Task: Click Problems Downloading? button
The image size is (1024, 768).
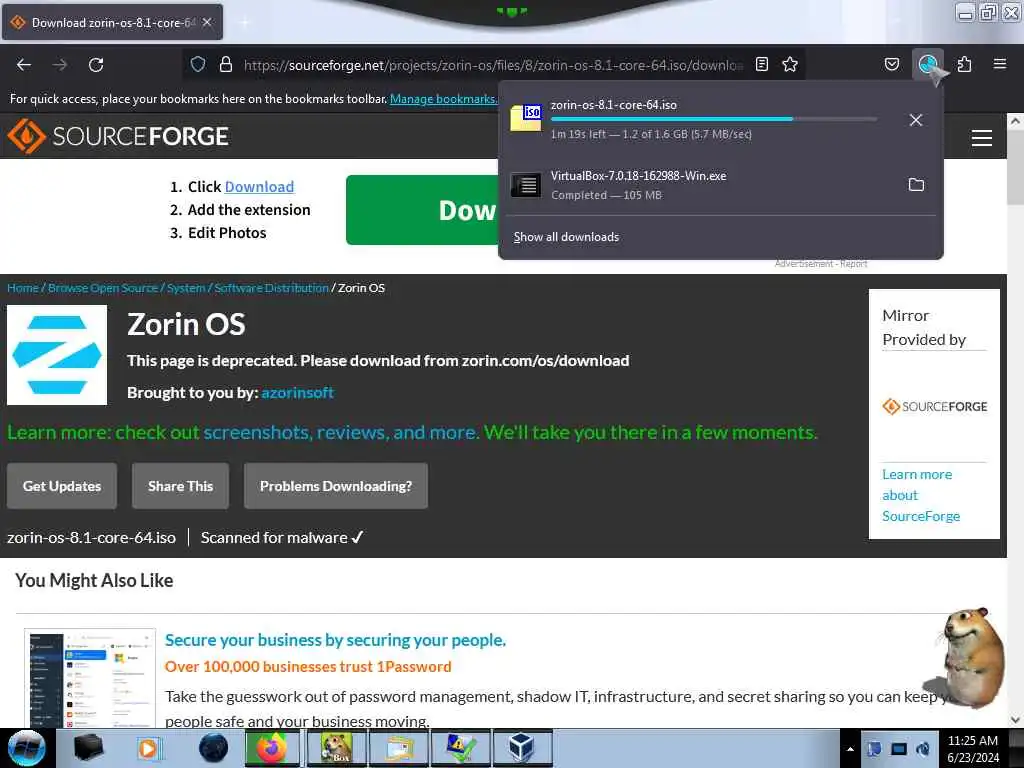Action: coord(336,486)
